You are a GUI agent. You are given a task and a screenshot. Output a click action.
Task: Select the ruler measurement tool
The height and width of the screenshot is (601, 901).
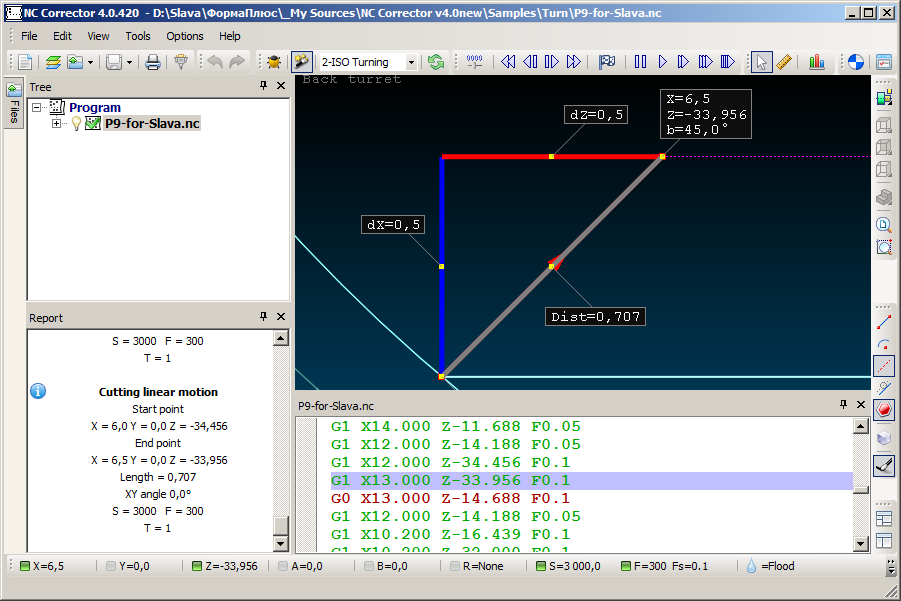pyautogui.click(x=784, y=61)
